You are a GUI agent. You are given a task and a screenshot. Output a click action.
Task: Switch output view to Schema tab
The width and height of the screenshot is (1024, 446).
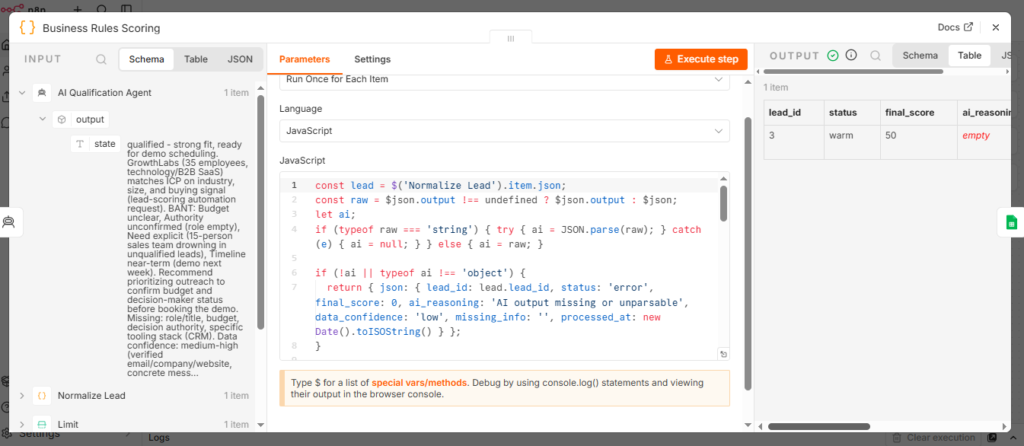point(920,56)
